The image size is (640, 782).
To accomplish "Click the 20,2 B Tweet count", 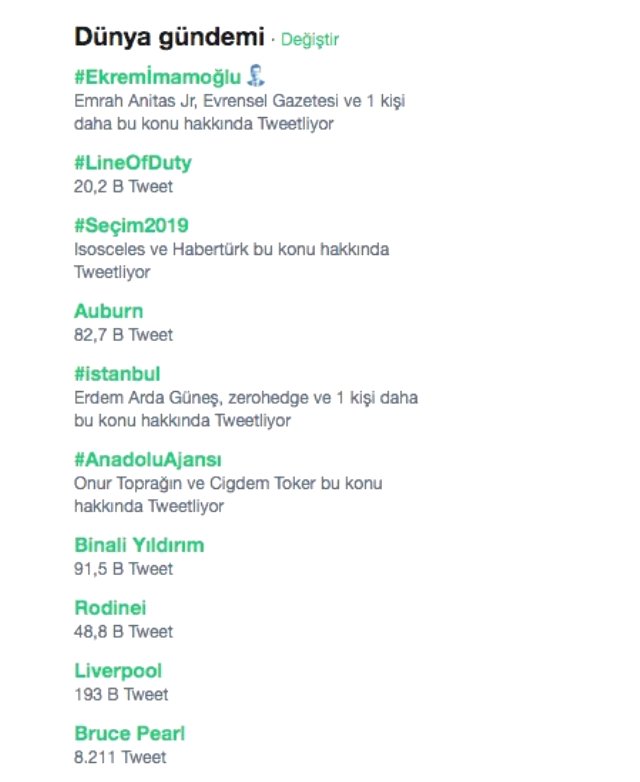I will (x=123, y=186).
